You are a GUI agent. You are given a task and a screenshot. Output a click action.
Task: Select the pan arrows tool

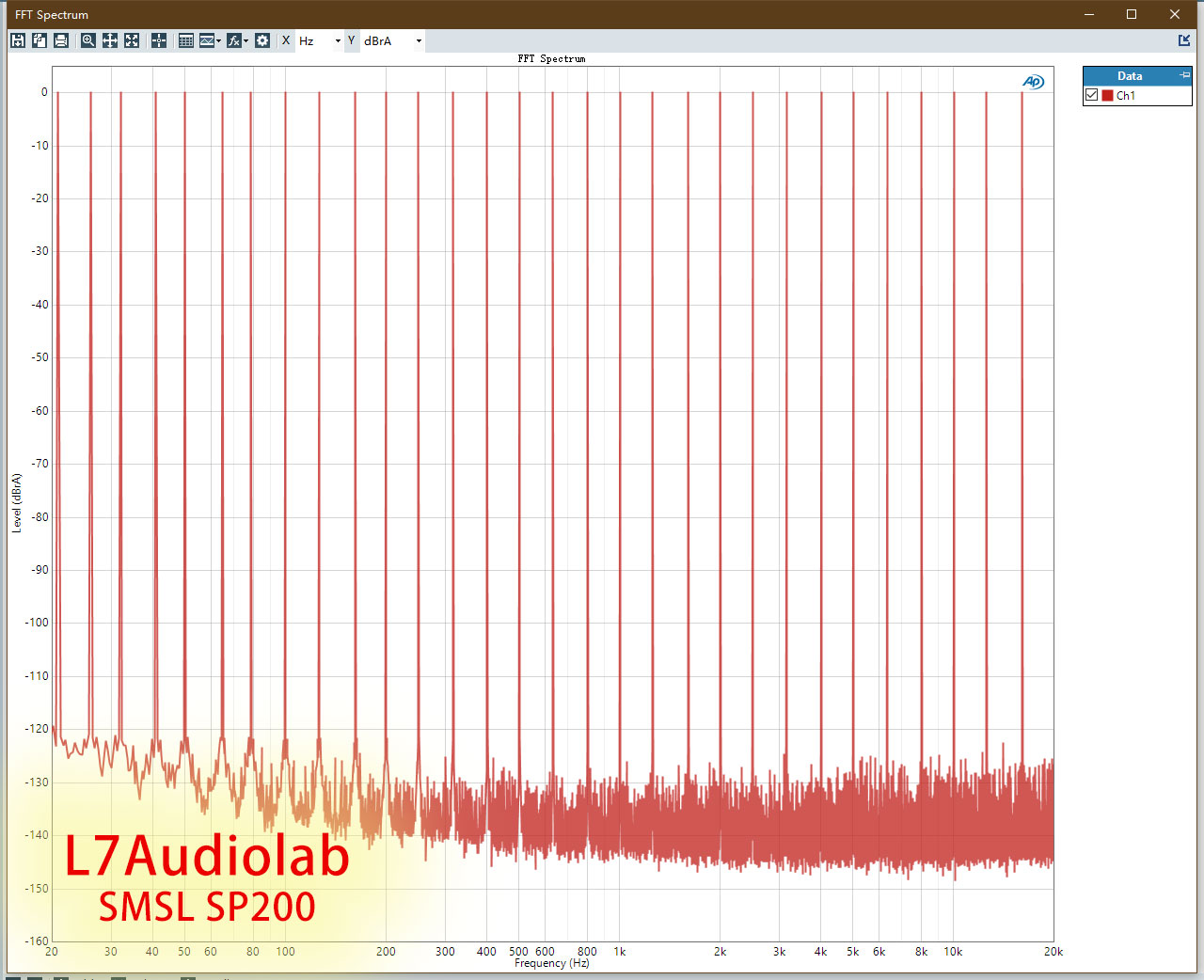coord(110,40)
